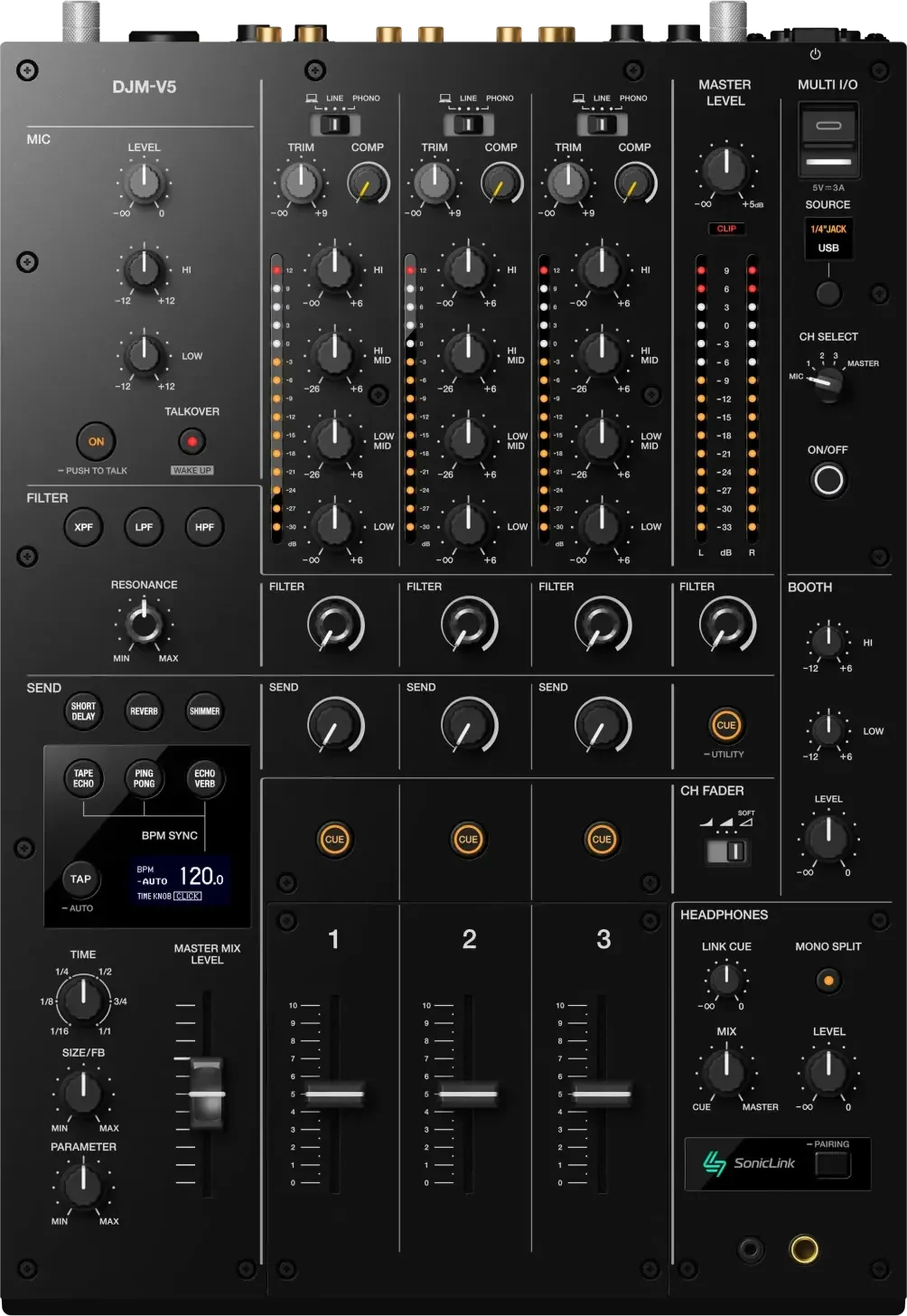Click the BOOTH LEVEL knob
The image size is (907, 1316).
pyautogui.click(x=828, y=838)
